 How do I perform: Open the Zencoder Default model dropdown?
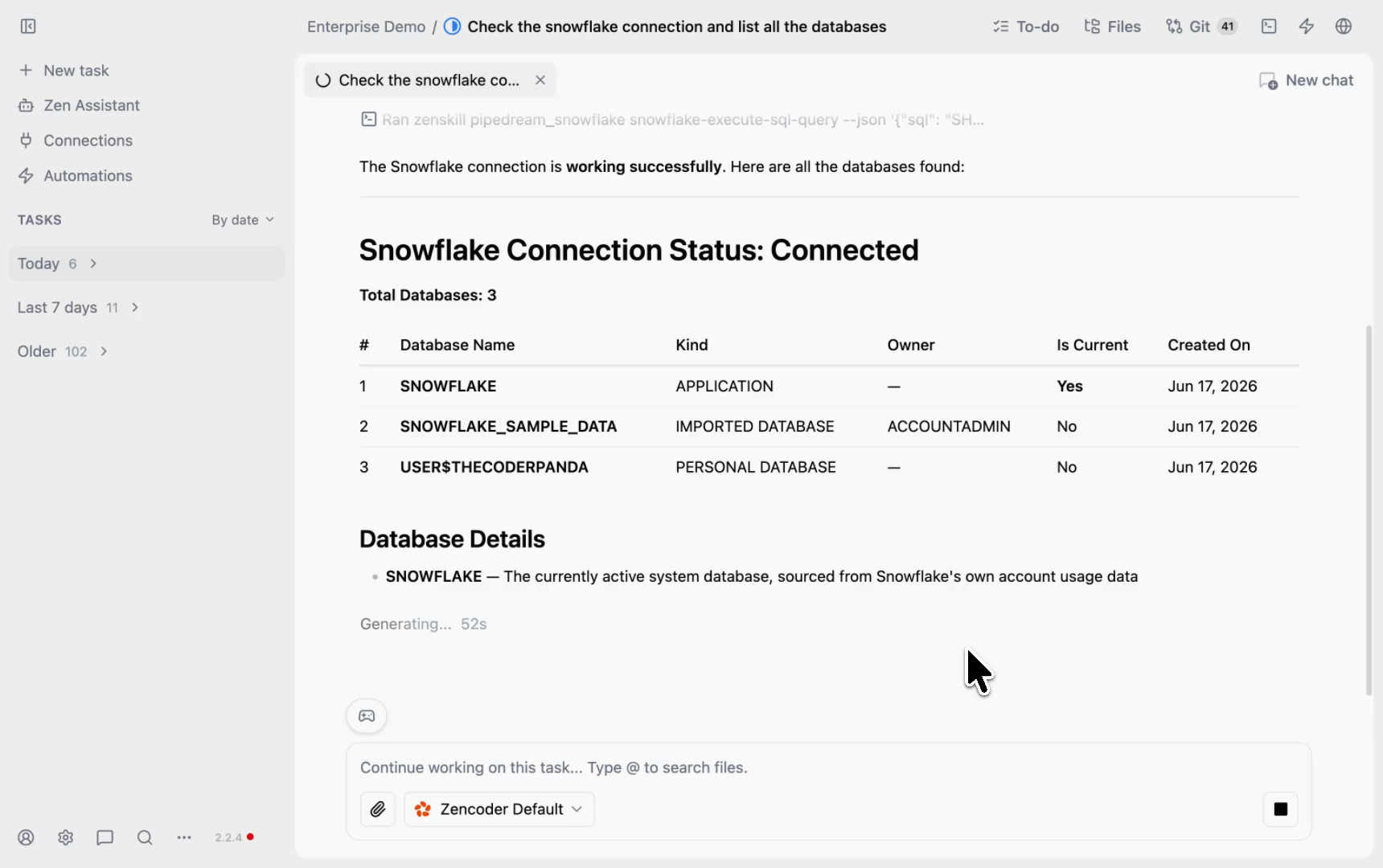(x=499, y=809)
